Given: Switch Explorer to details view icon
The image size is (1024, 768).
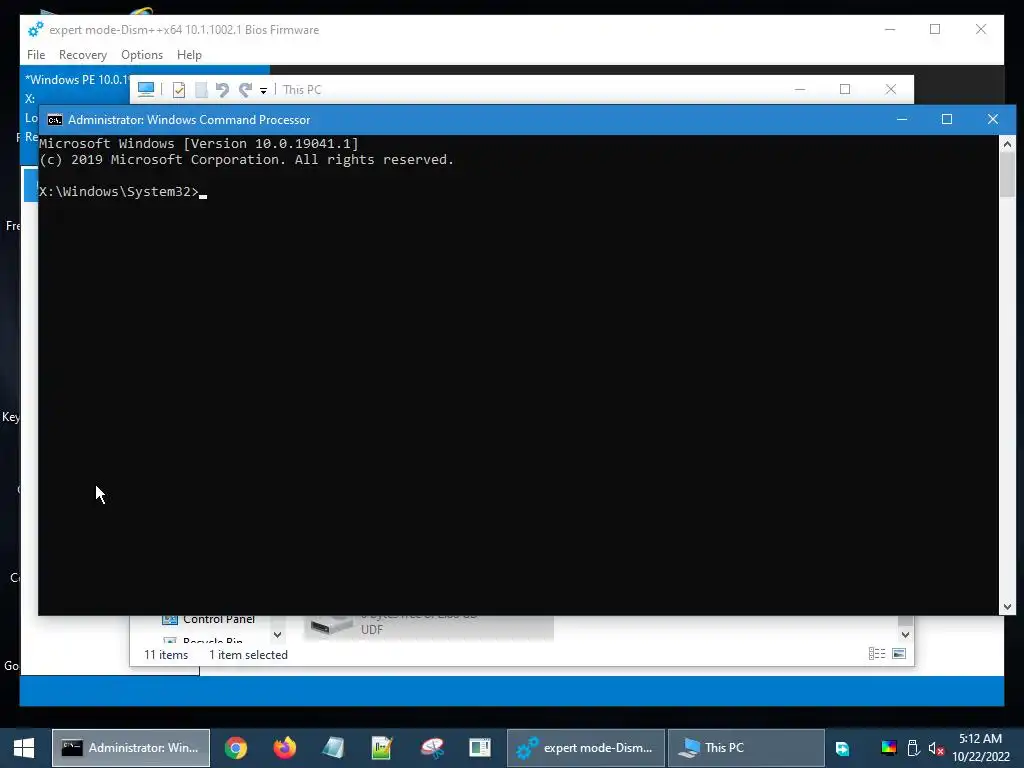Looking at the screenshot, I should (x=877, y=654).
